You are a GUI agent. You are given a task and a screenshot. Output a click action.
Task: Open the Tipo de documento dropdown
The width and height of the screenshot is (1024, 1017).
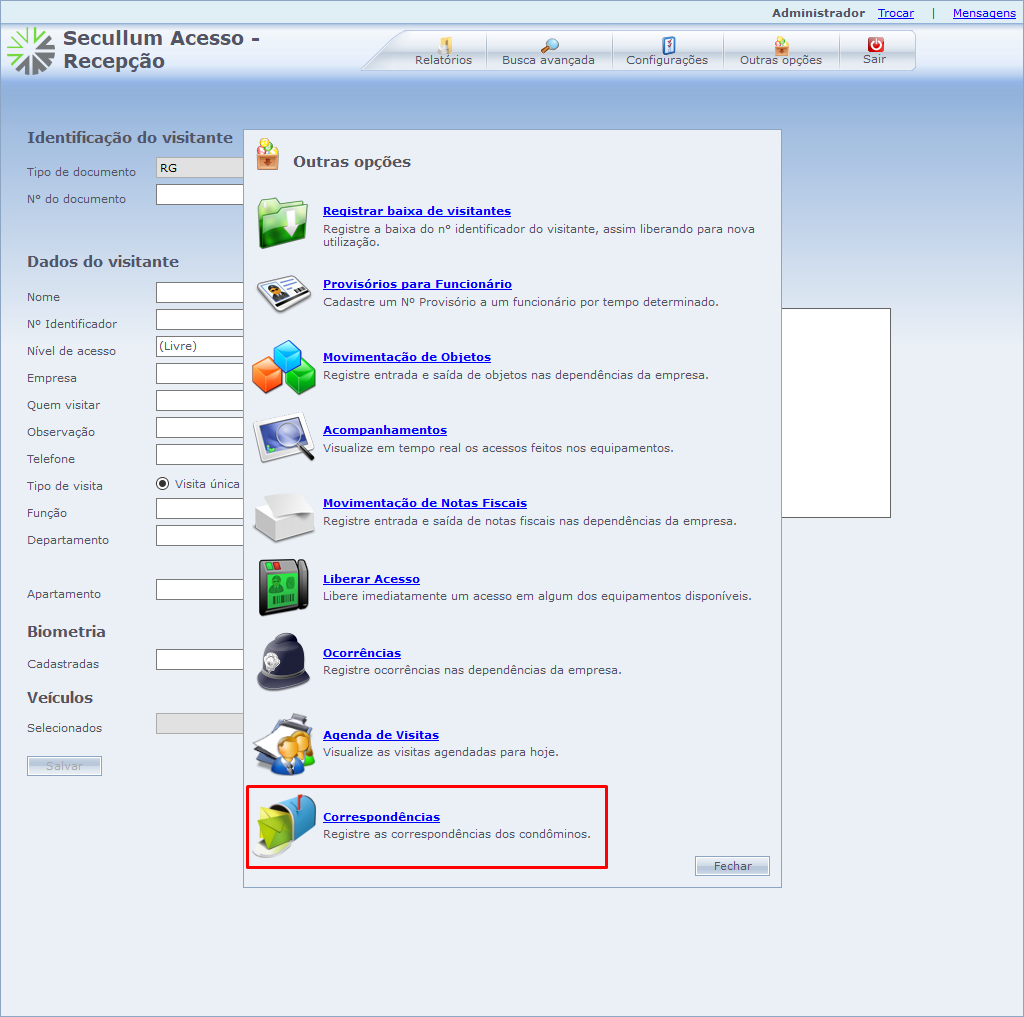[x=200, y=168]
